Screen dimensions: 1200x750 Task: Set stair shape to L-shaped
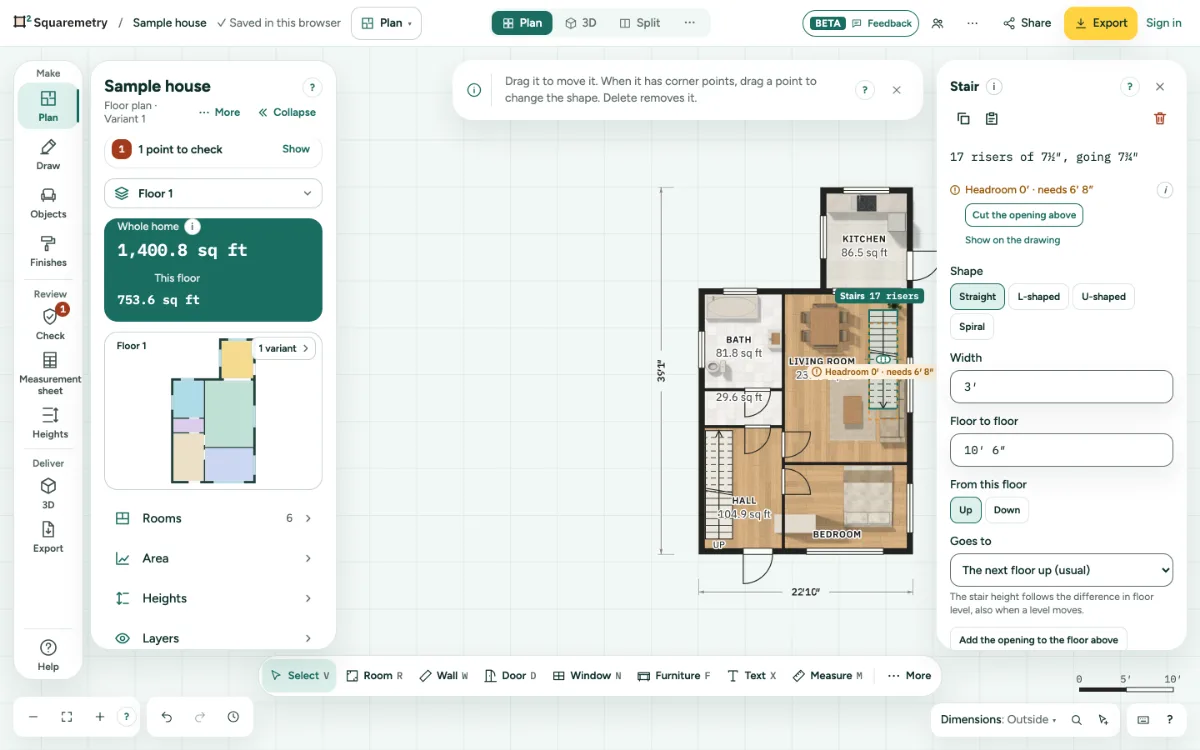[1038, 297]
